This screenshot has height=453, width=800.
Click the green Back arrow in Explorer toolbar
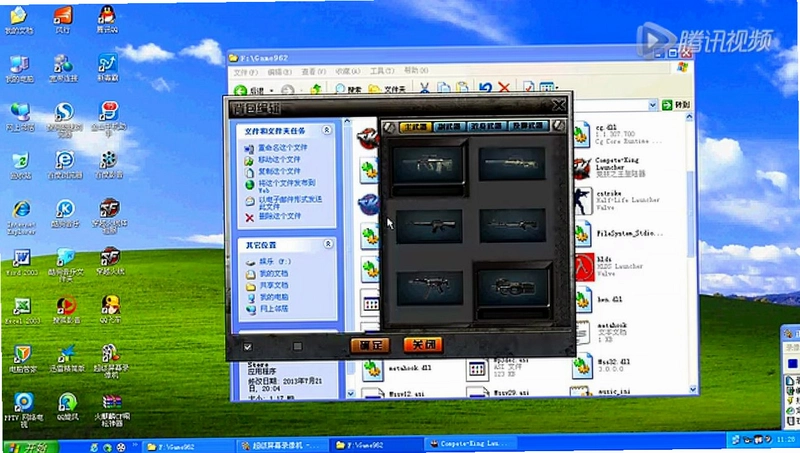[240, 90]
